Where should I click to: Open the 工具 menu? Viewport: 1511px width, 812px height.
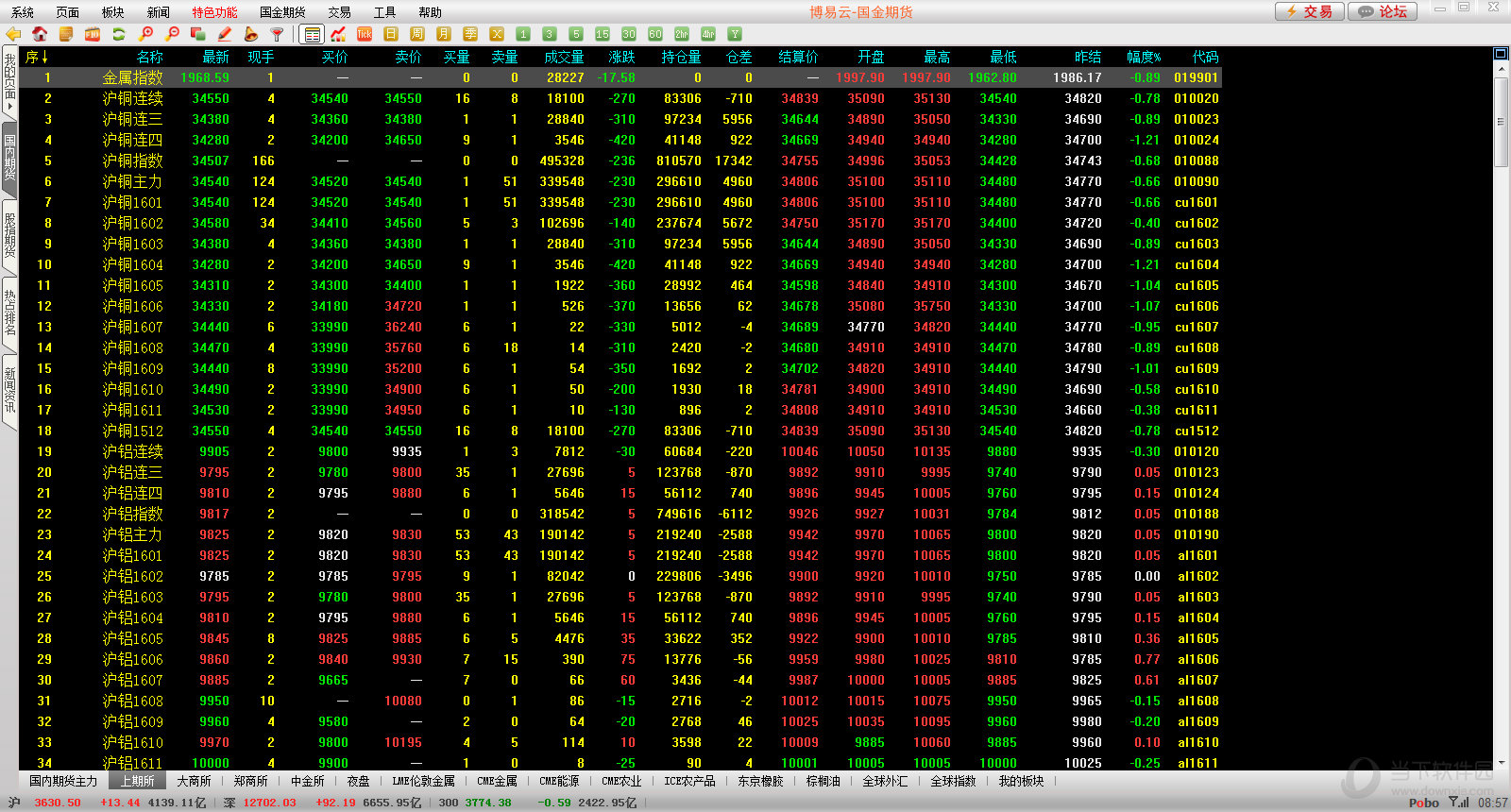[385, 12]
